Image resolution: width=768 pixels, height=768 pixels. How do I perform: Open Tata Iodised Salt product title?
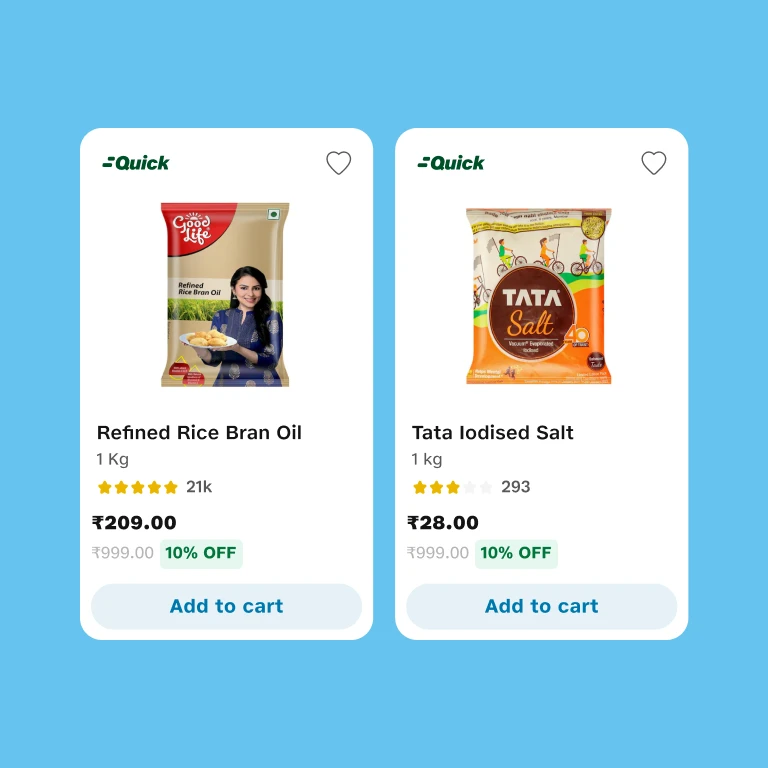click(492, 432)
